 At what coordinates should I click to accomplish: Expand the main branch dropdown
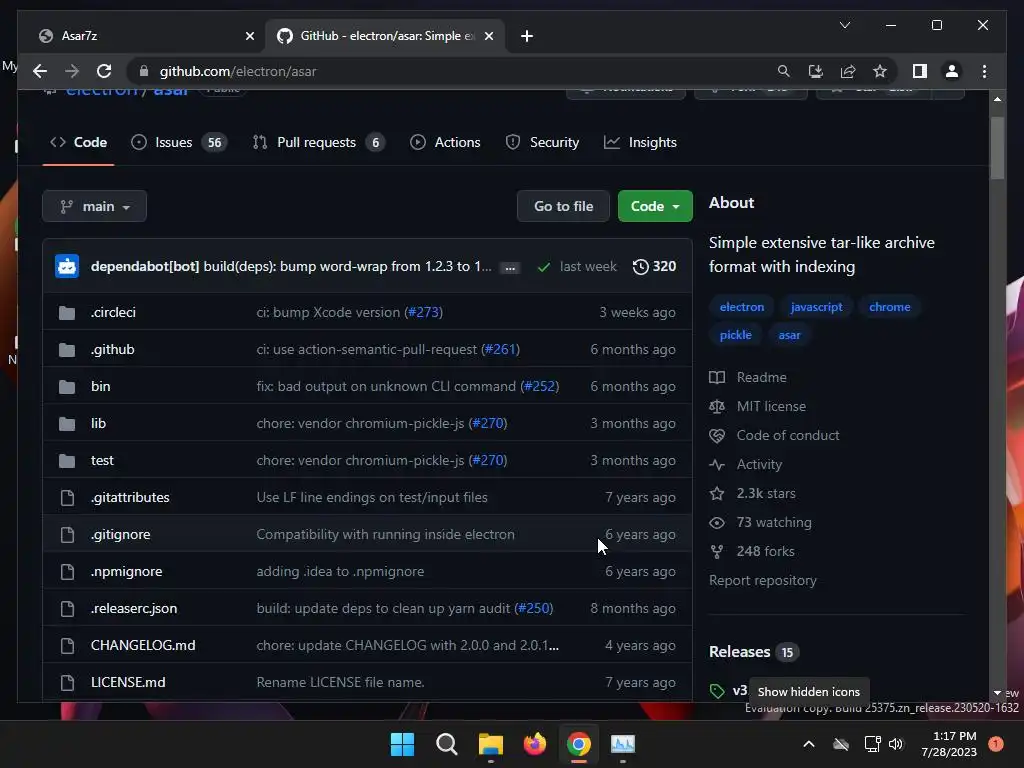click(95, 206)
